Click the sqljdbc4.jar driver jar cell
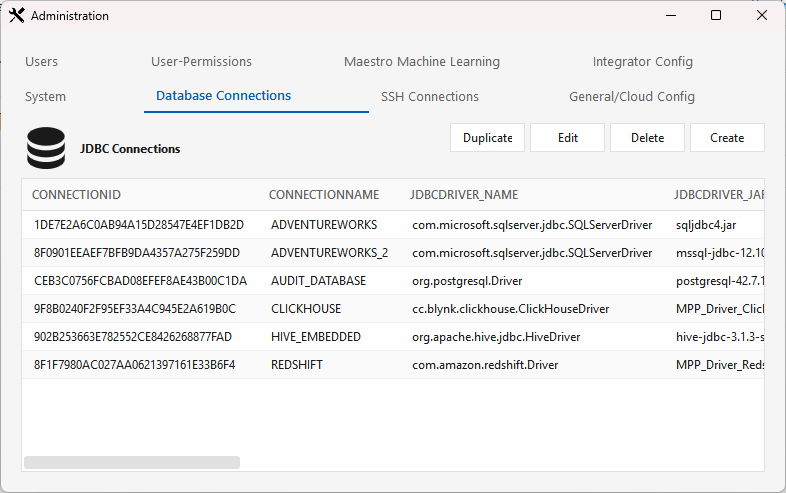This screenshot has height=493, width=786. tap(706, 225)
